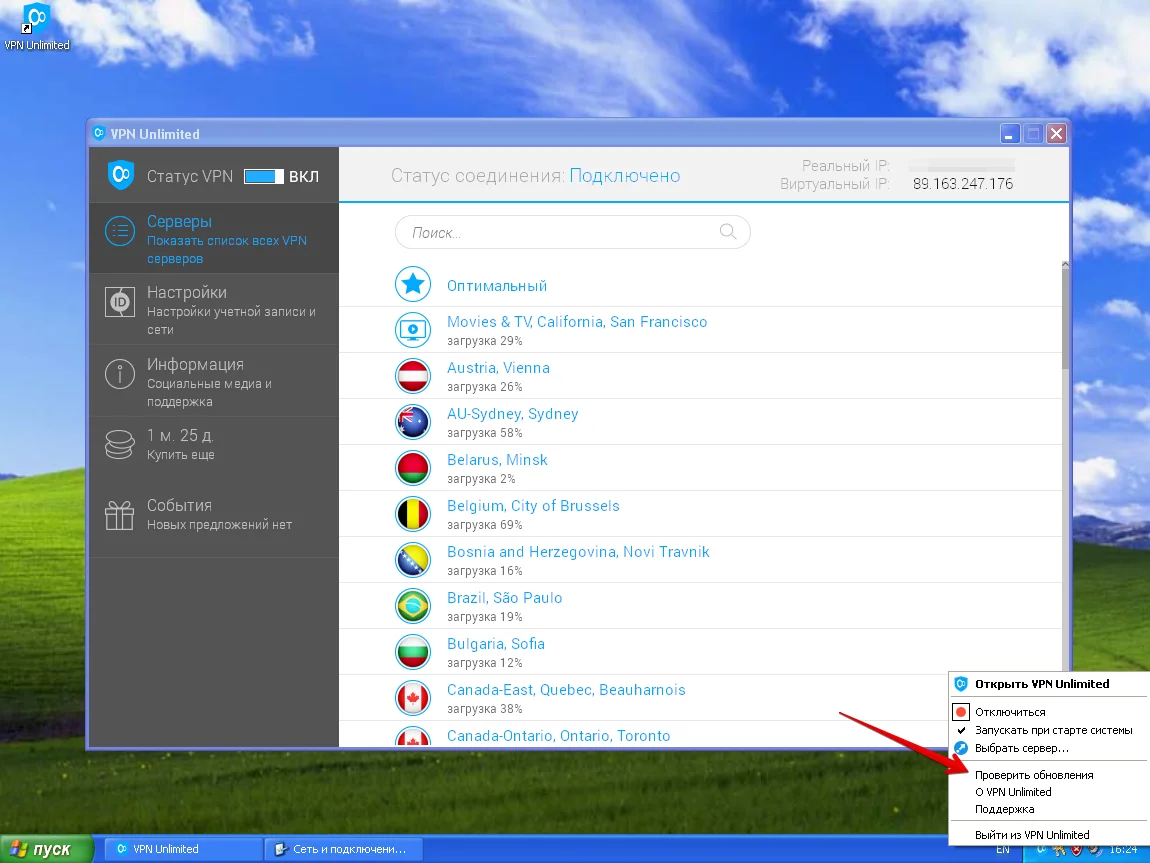Choose 'Отключиться' in the tray menu
This screenshot has width=1150, height=863.
pyautogui.click(x=1010, y=712)
